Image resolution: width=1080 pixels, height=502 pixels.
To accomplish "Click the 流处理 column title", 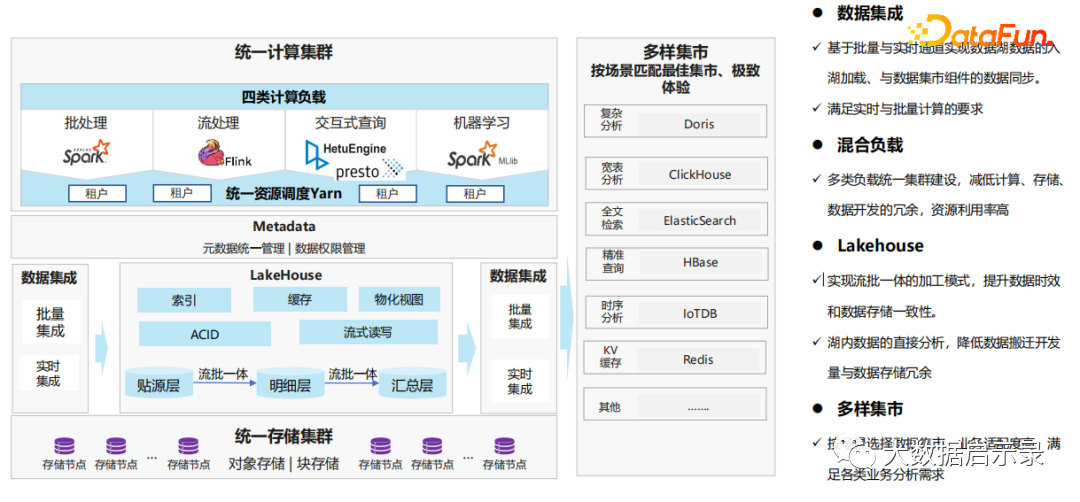I will [x=218, y=123].
